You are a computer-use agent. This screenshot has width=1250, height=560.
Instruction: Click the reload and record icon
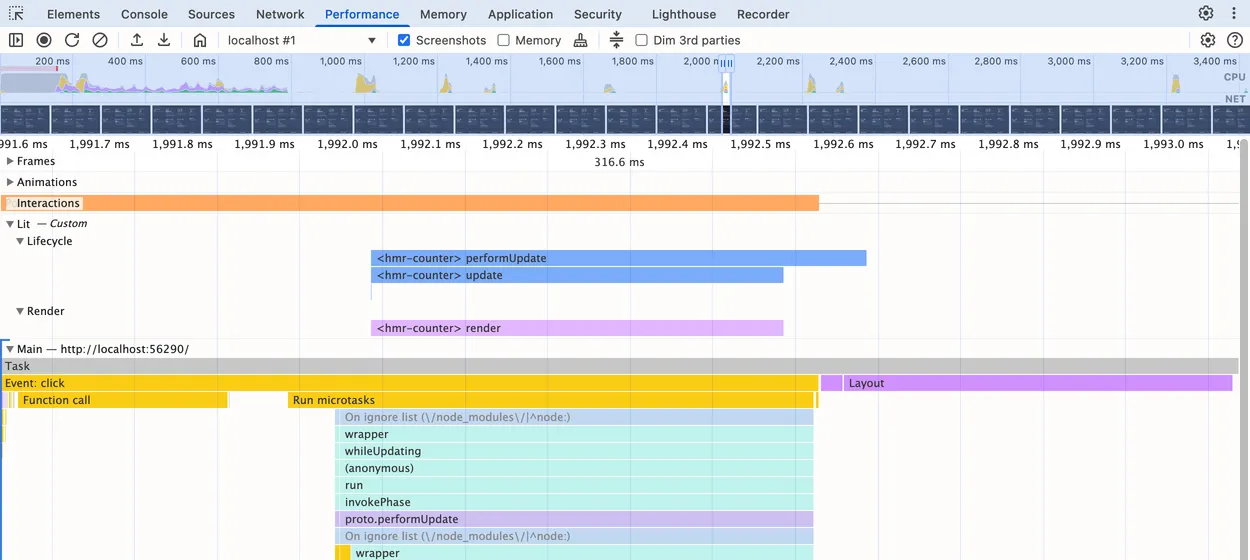point(72,40)
